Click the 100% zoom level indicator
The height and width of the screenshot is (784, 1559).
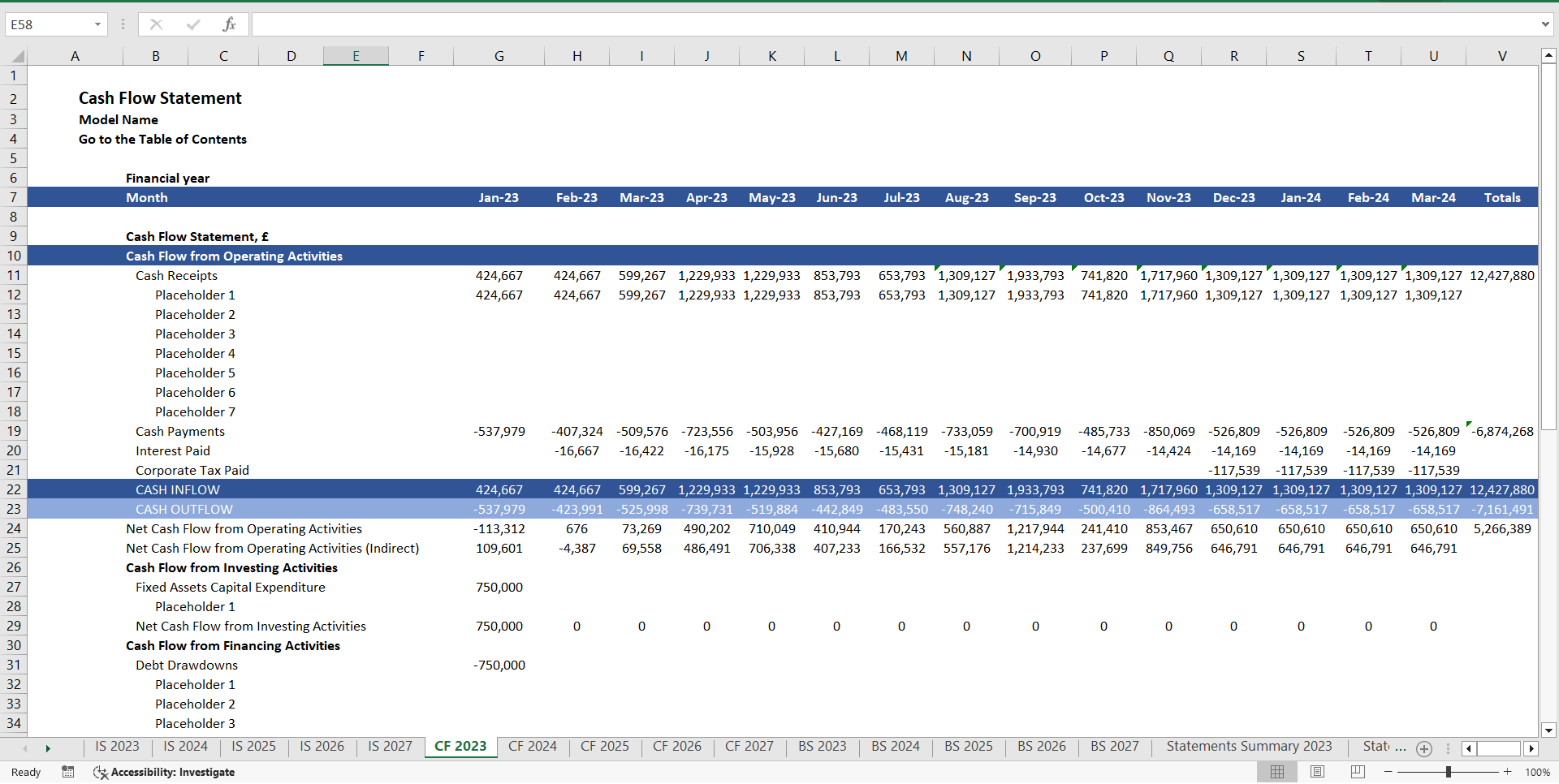1536,772
